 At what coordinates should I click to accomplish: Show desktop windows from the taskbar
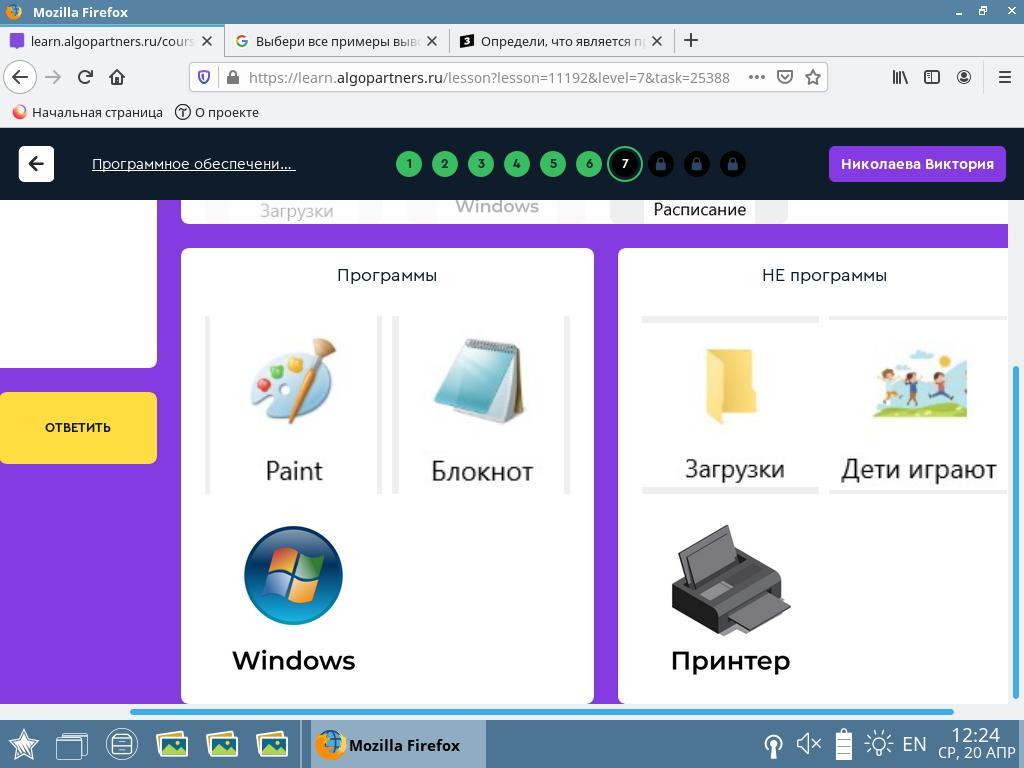tap(72, 744)
